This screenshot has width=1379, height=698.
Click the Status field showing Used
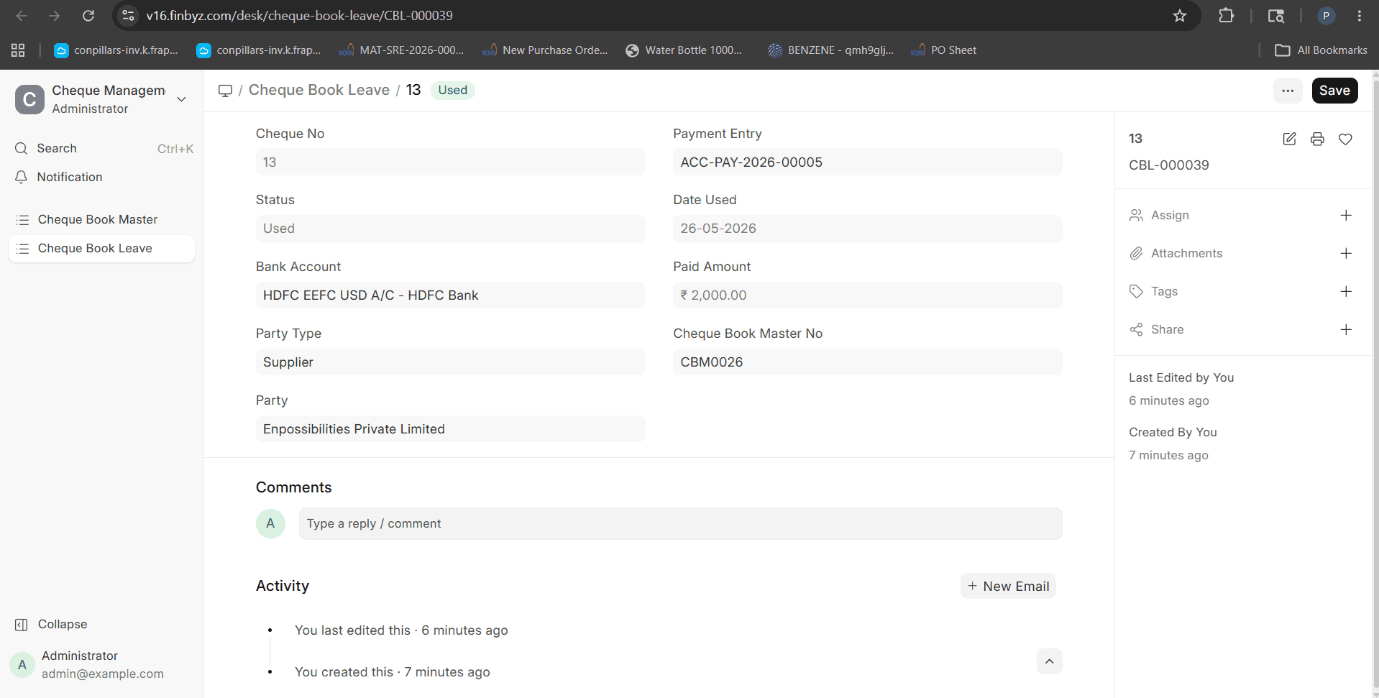(451, 228)
